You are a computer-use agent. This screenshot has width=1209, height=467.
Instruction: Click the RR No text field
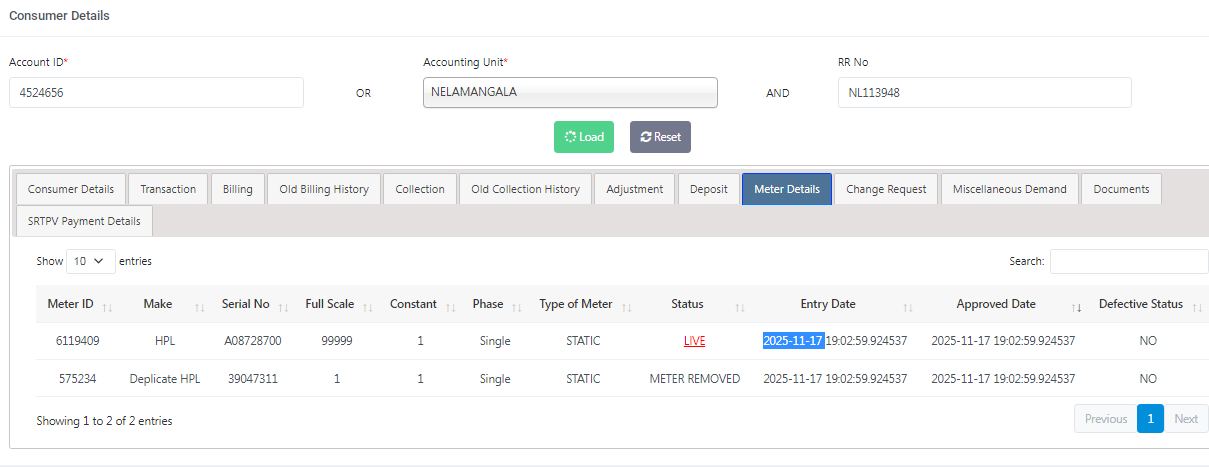coord(984,93)
